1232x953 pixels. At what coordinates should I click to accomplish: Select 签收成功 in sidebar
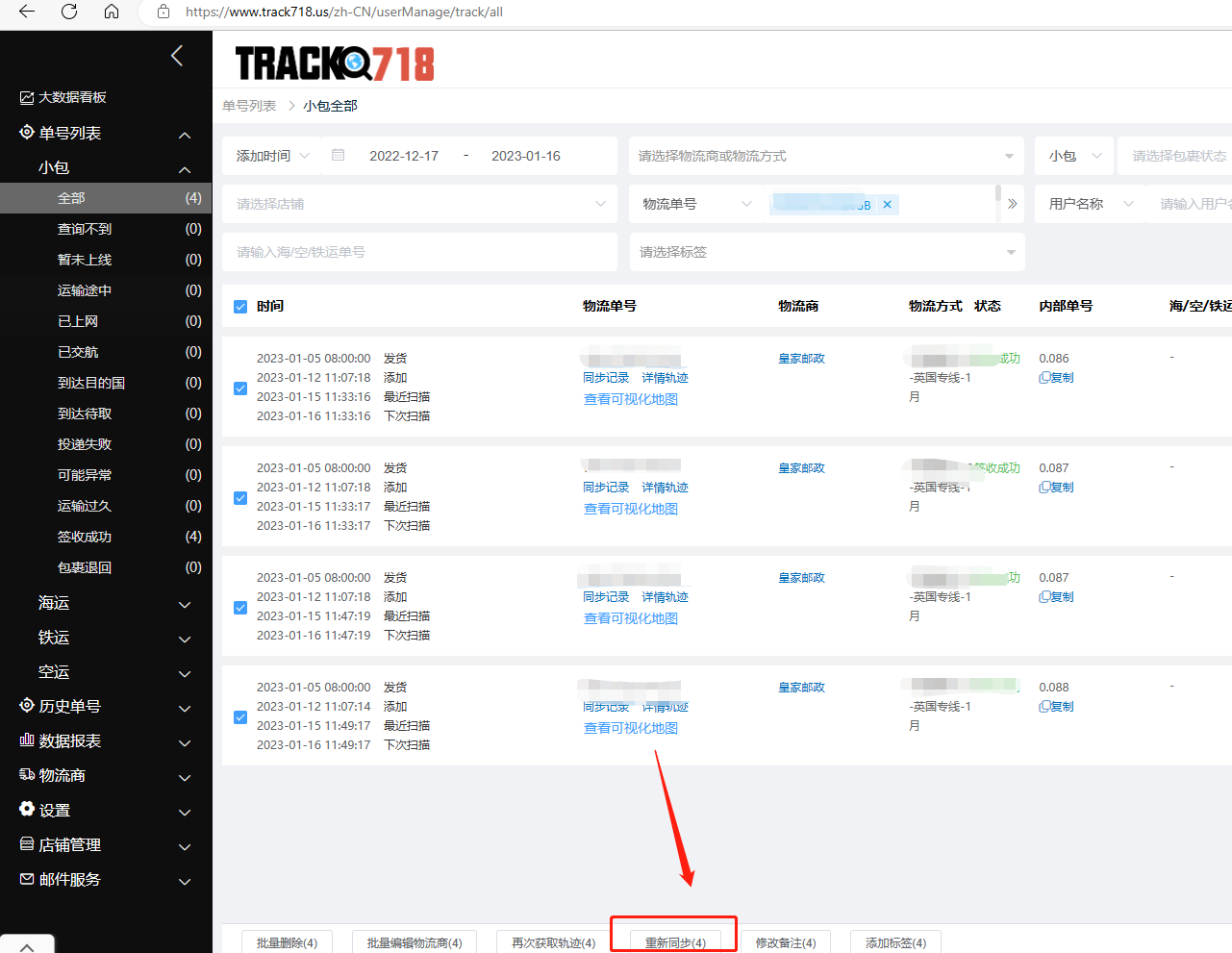pyautogui.click(x=106, y=537)
